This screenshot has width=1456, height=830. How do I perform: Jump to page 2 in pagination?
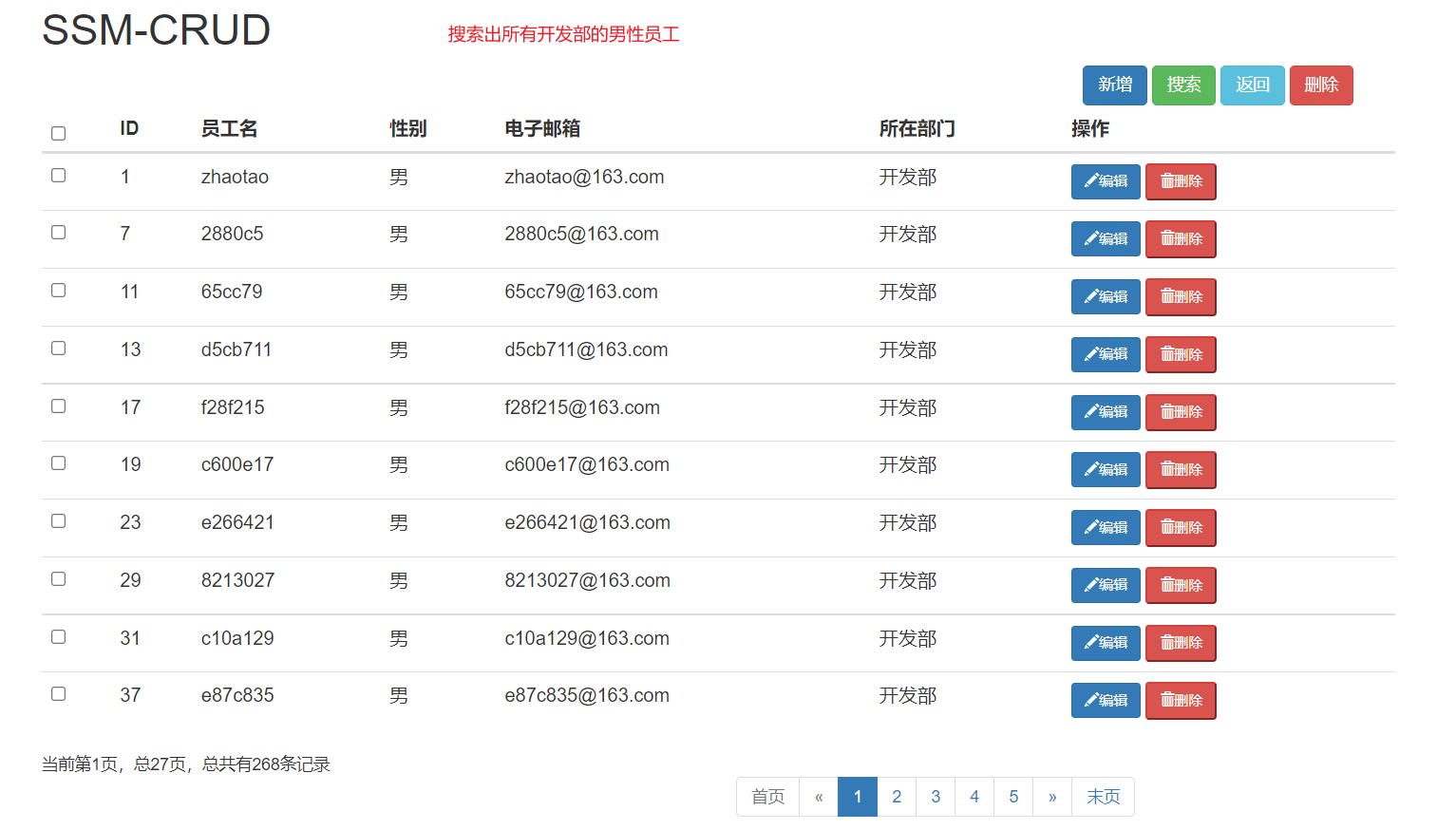(x=897, y=797)
